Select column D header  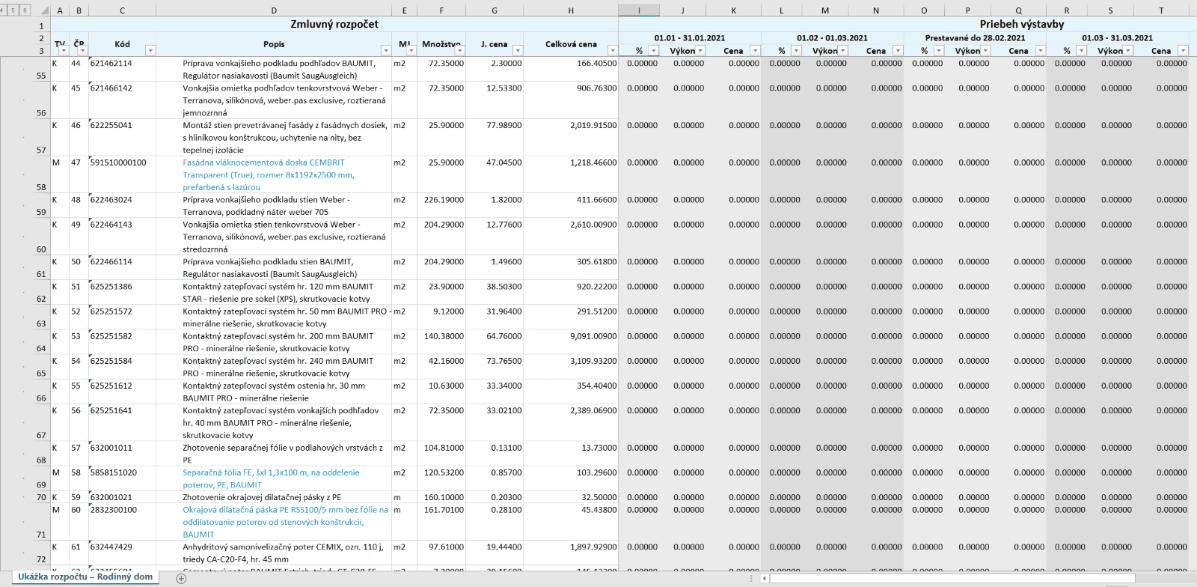click(273, 11)
